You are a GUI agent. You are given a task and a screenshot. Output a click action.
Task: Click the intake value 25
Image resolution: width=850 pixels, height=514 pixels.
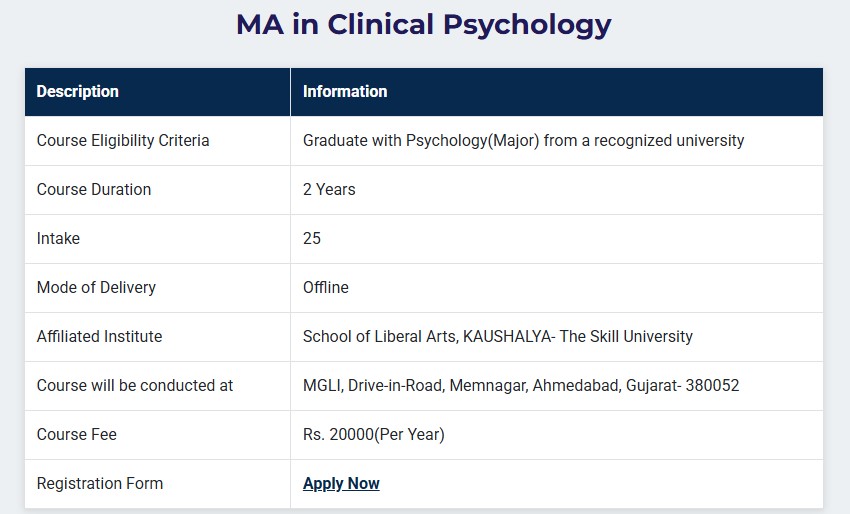pyautogui.click(x=312, y=239)
